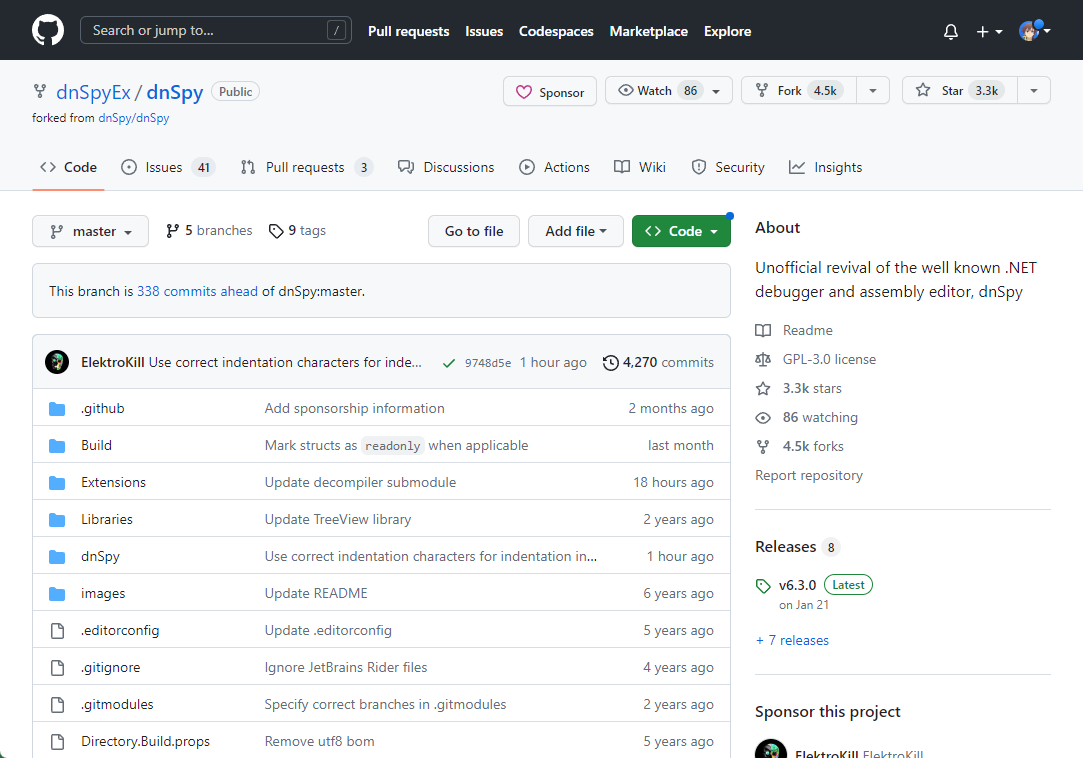The width and height of the screenshot is (1083, 758).
Task: Open dnSpy repository name link
Action: pos(175,92)
